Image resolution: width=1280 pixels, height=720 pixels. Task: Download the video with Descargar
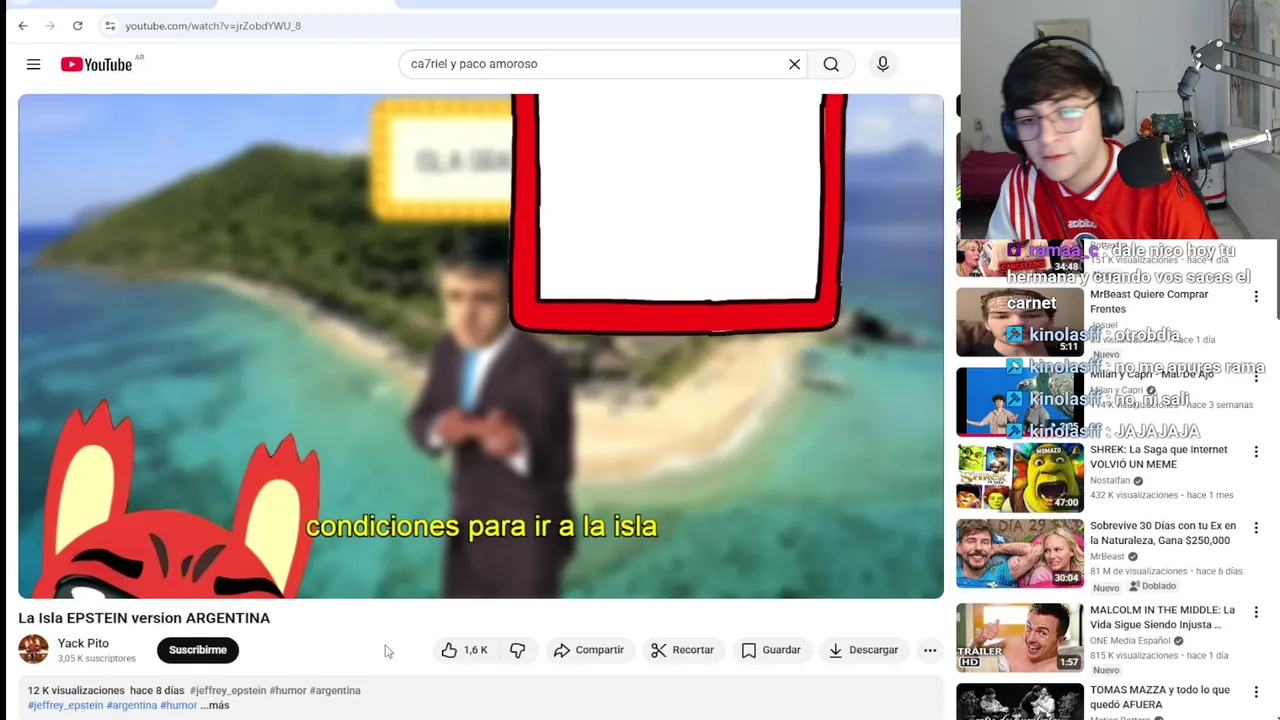tap(864, 650)
